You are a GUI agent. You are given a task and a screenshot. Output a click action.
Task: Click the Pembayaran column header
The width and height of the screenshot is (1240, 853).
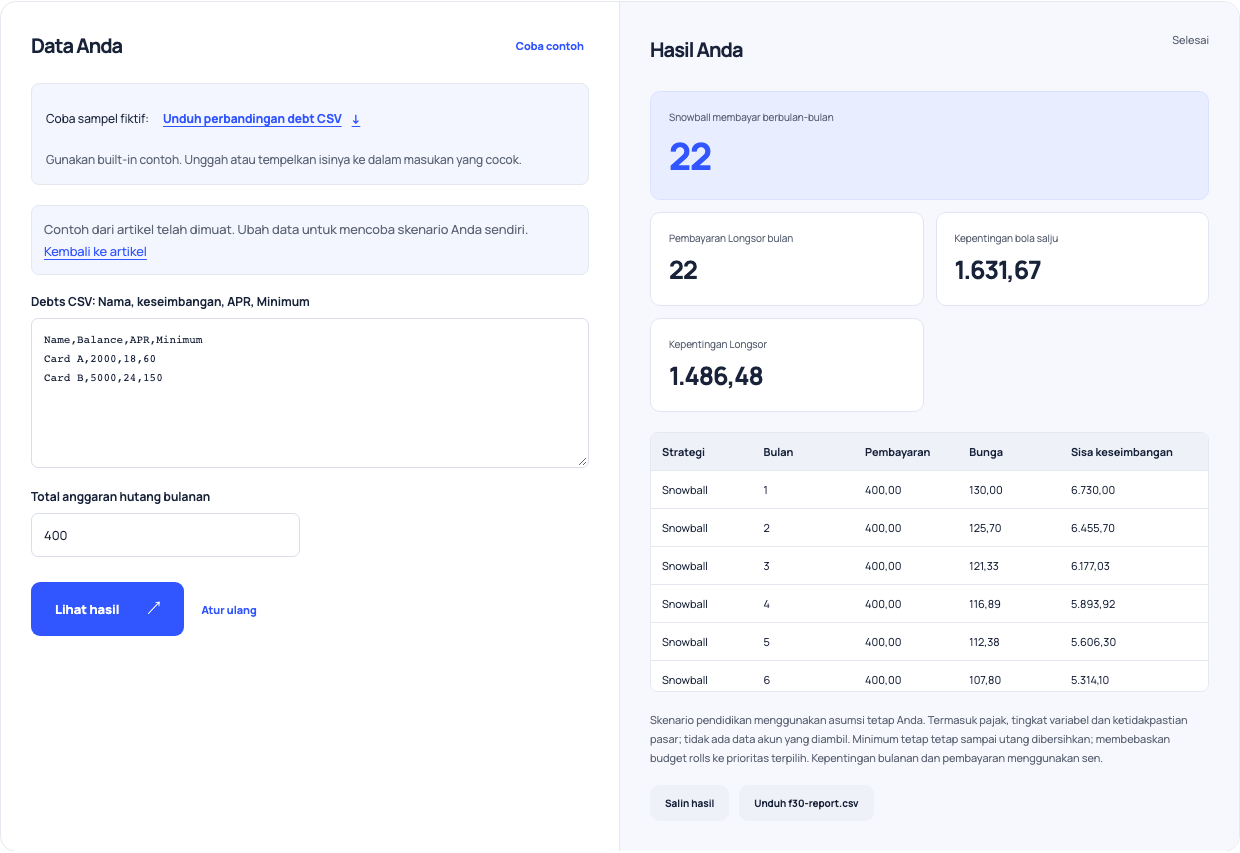pos(897,452)
